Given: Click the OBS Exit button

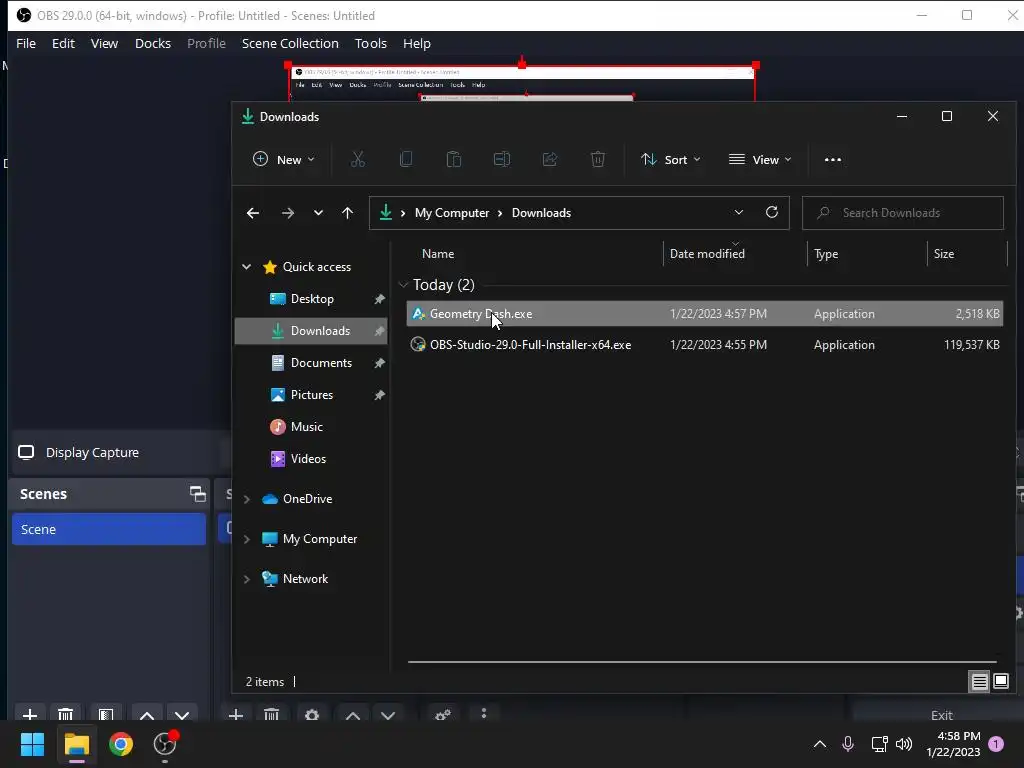Looking at the screenshot, I should (x=942, y=714).
